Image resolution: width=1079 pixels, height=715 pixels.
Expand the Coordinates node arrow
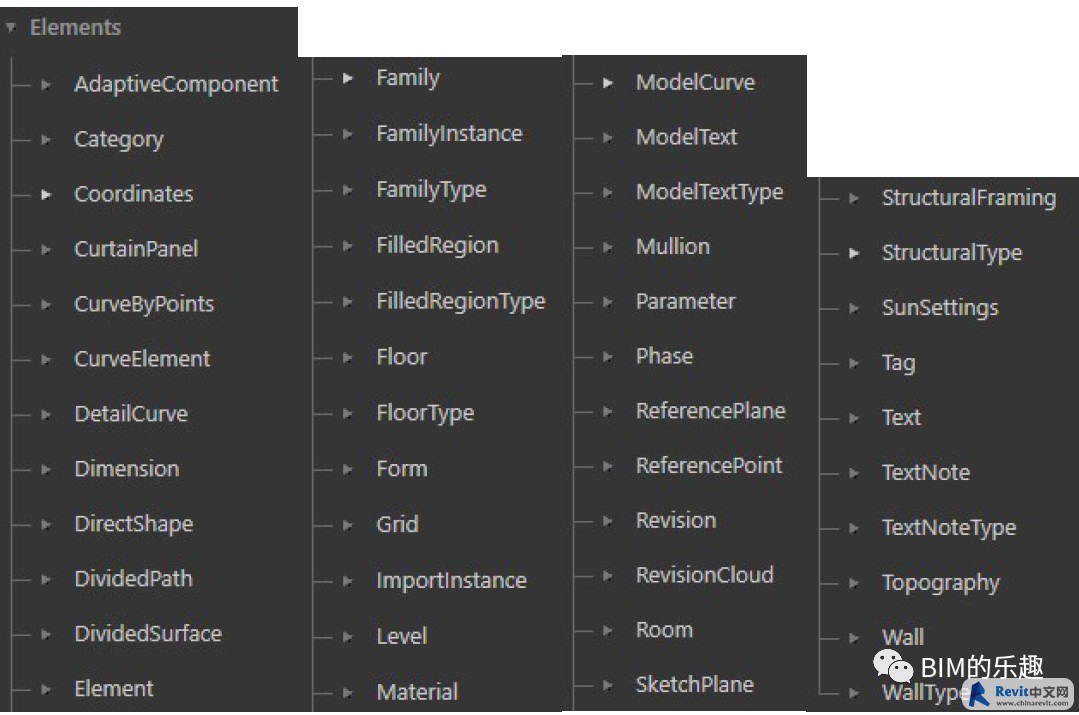pyautogui.click(x=46, y=195)
